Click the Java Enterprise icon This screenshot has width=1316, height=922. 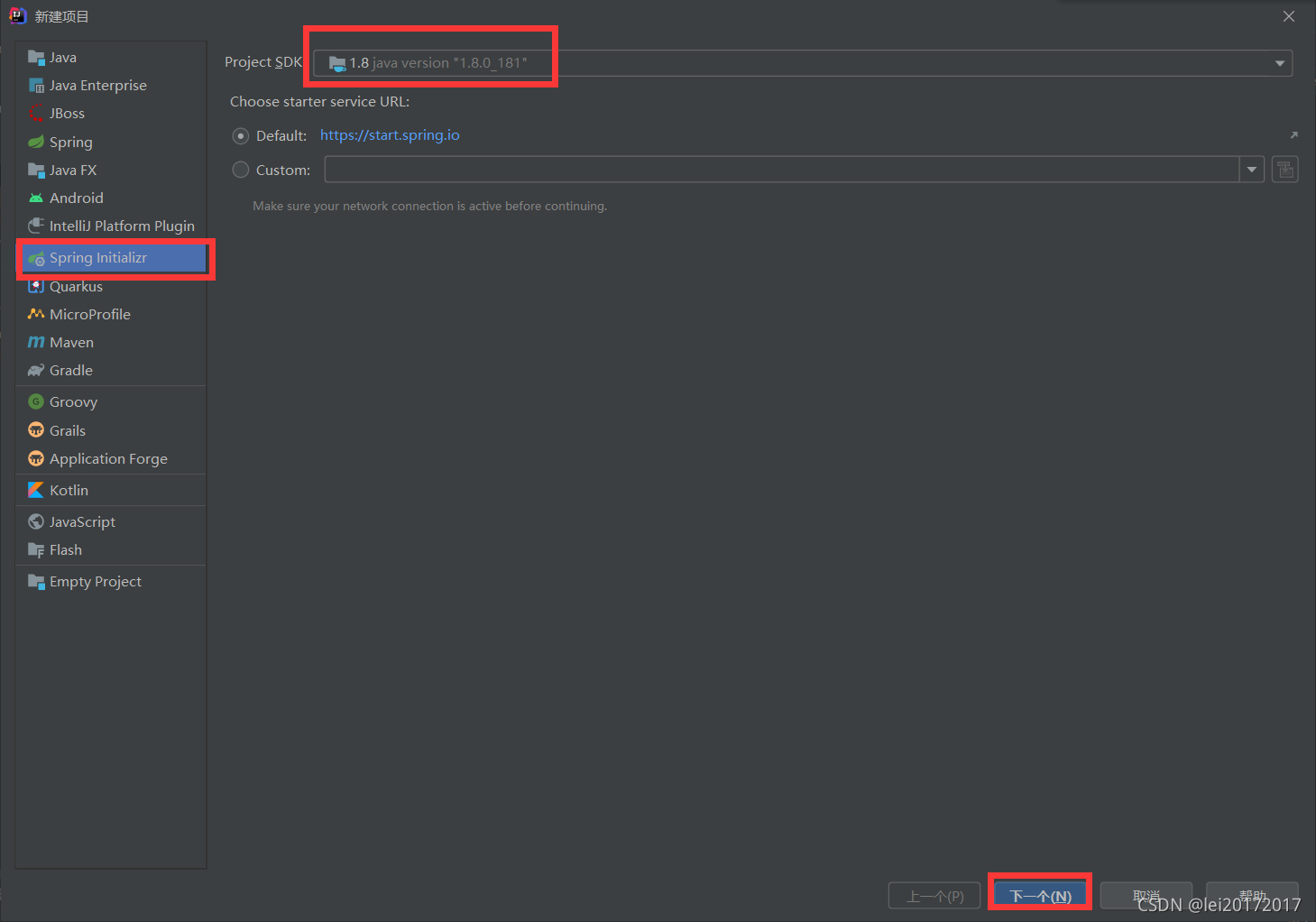coord(36,86)
